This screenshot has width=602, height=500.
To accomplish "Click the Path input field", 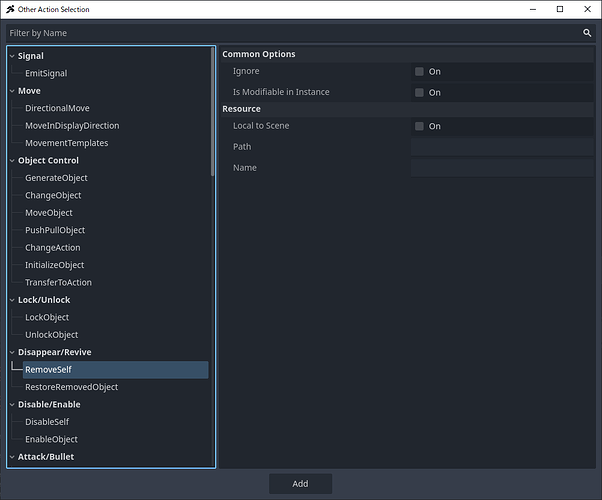I will 501,147.
